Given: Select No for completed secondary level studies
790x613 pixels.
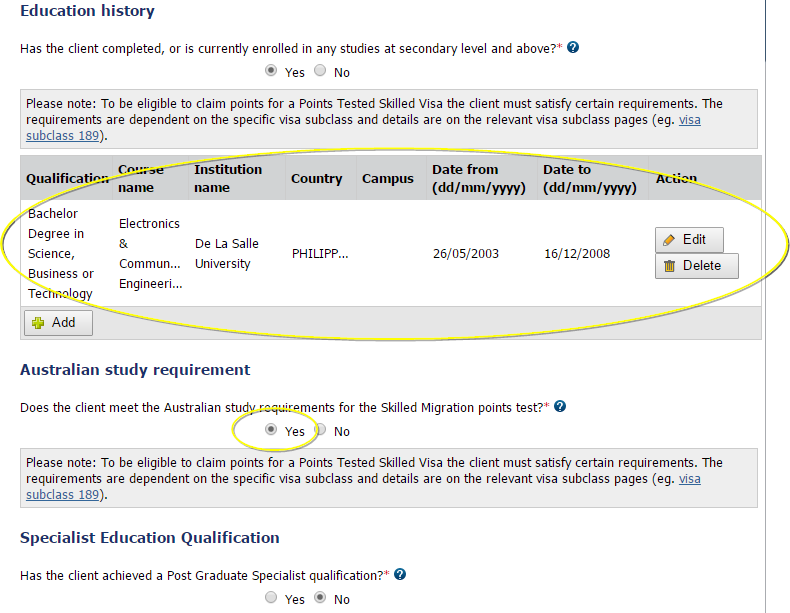Looking at the screenshot, I should pos(320,72).
